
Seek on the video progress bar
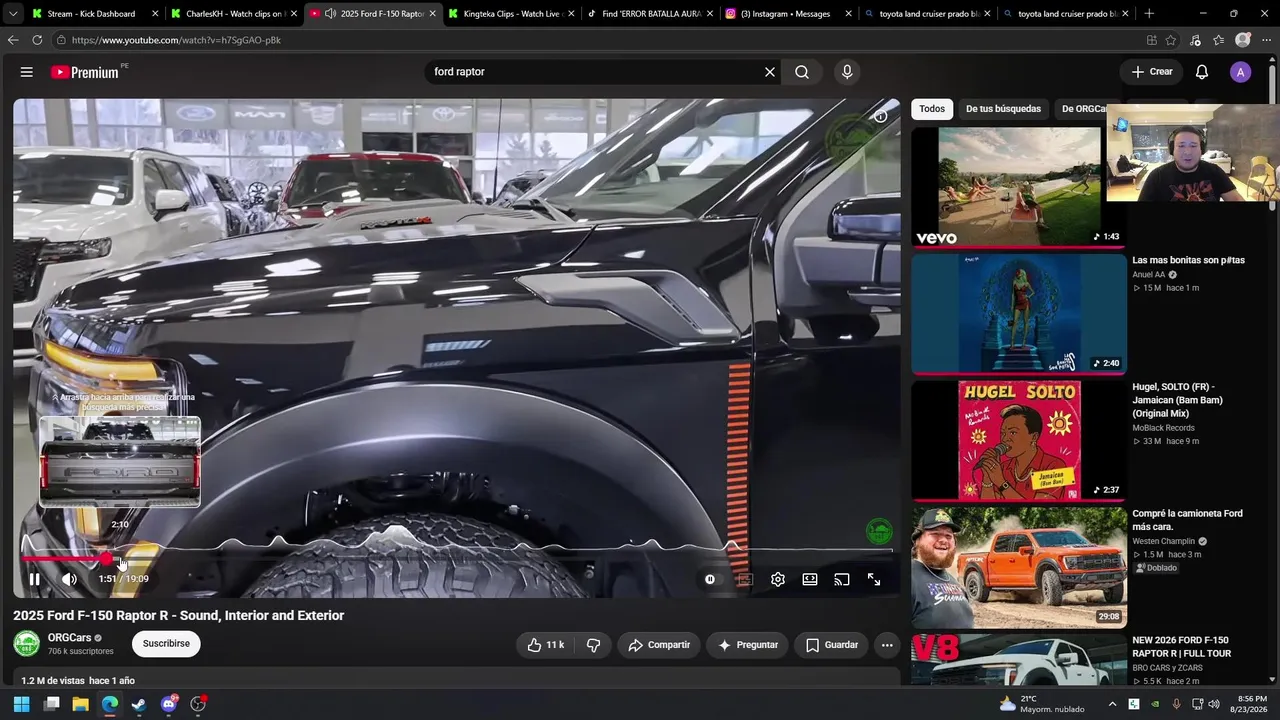pyautogui.click(x=457, y=558)
